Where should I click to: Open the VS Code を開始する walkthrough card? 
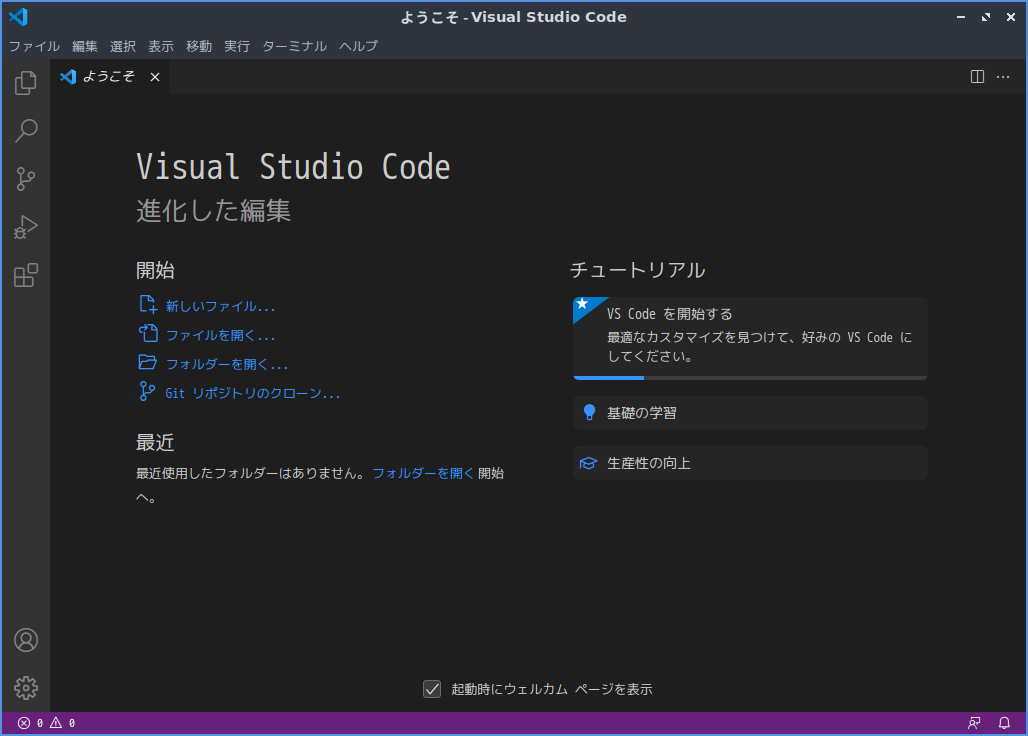750,338
